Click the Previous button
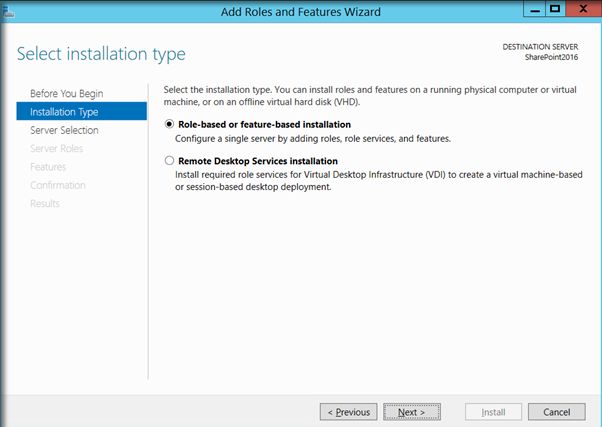The image size is (602, 427). [349, 411]
